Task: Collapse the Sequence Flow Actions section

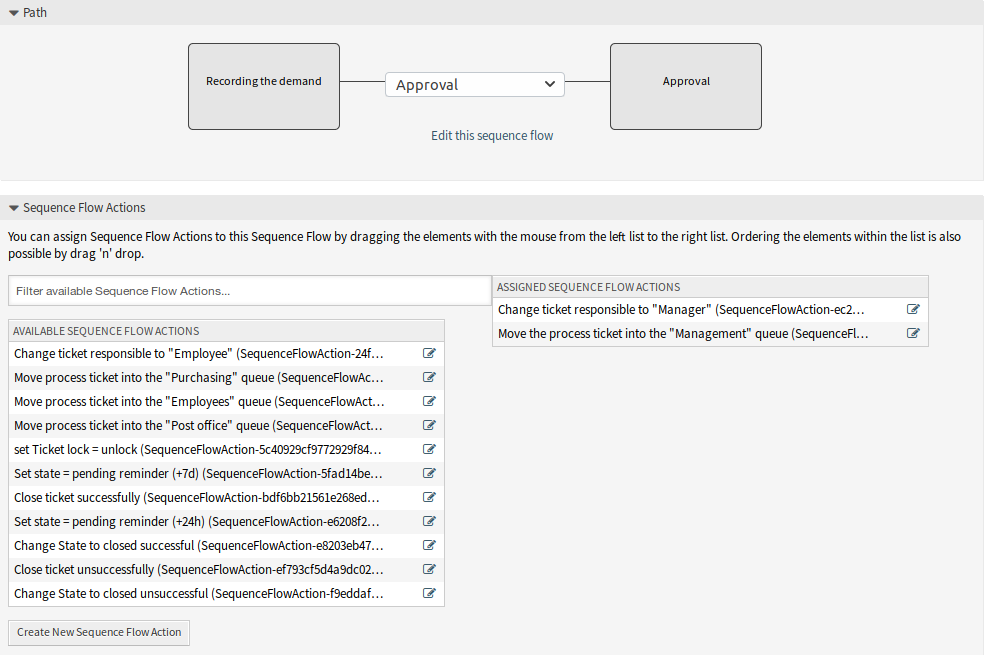Action: (x=14, y=208)
